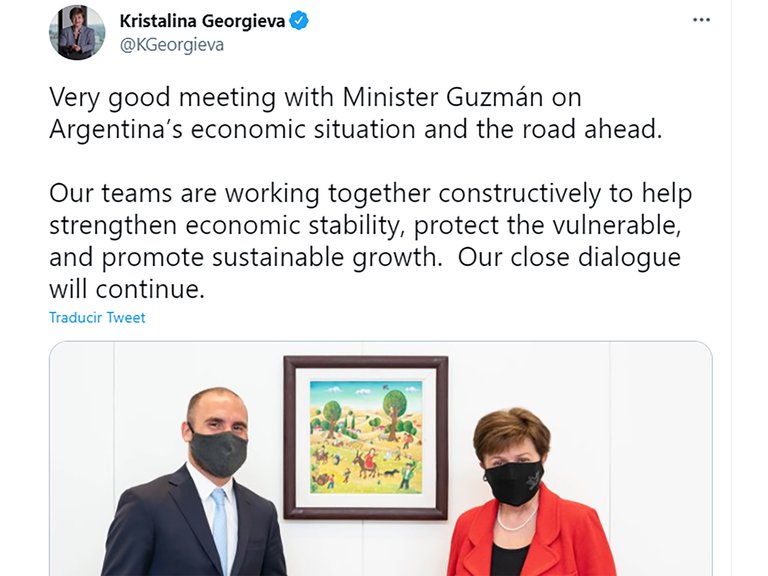Open the Kristalina Georgieva display name
The width and height of the screenshot is (768, 576).
pyautogui.click(x=202, y=21)
